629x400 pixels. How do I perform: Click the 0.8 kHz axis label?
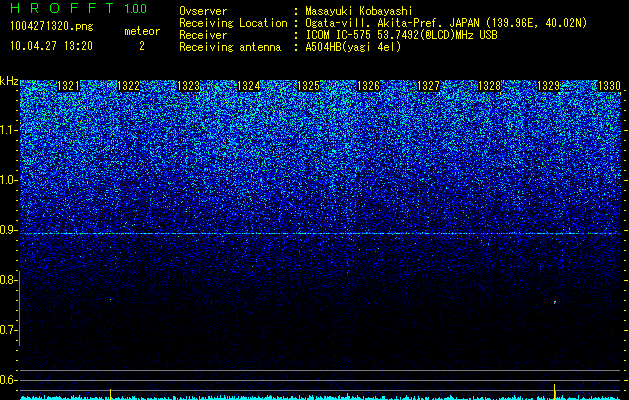9,280
